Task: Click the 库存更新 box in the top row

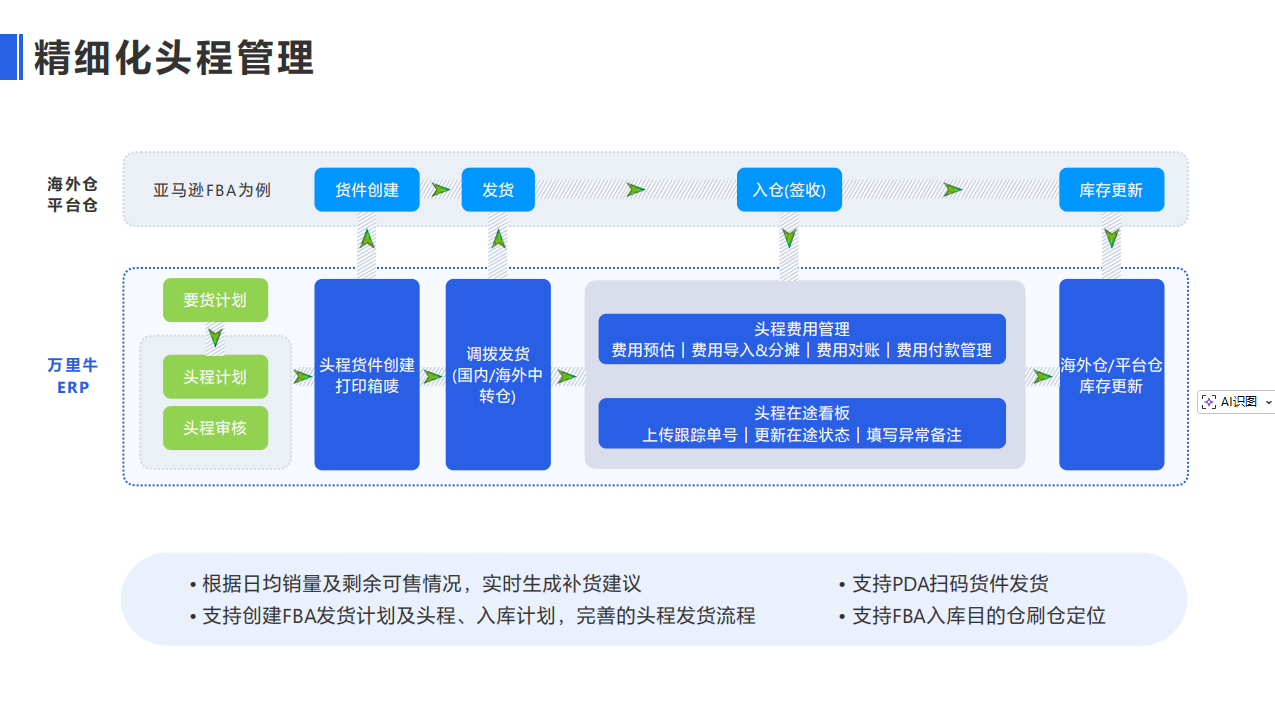Action: tap(1111, 190)
